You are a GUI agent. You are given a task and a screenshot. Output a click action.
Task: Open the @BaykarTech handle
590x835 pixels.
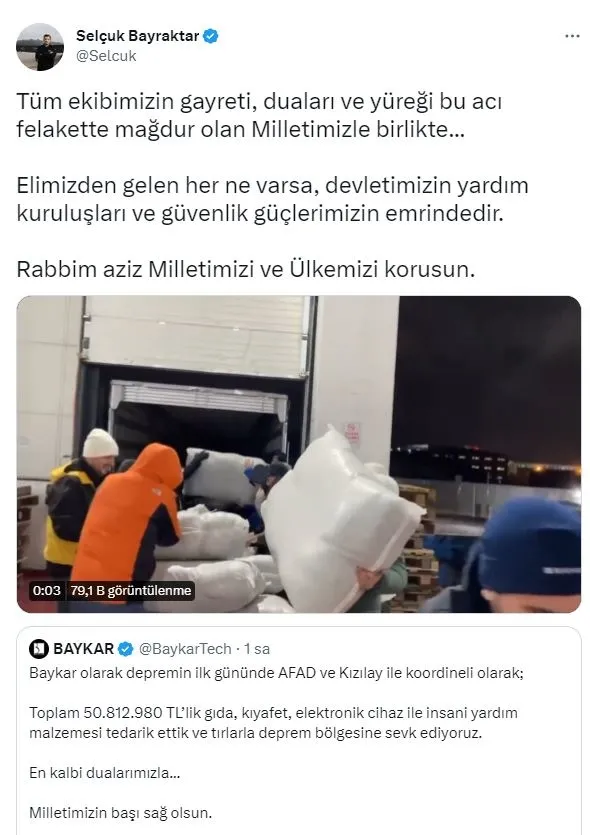click(185, 649)
